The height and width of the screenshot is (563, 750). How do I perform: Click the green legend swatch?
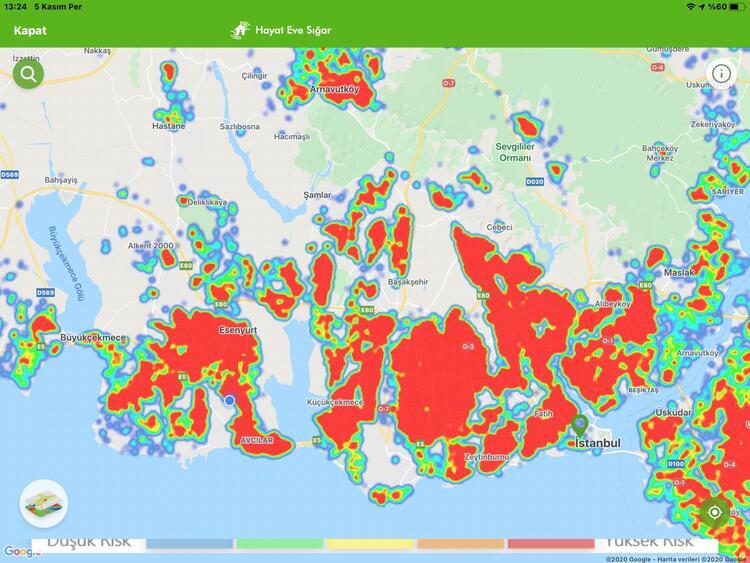pos(280,543)
